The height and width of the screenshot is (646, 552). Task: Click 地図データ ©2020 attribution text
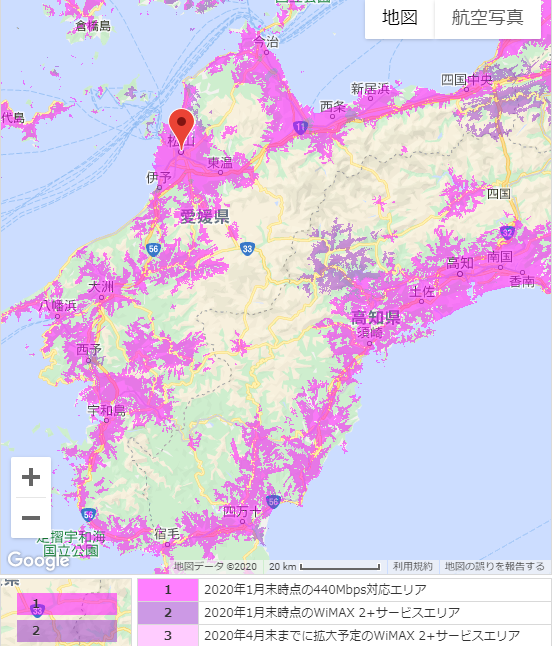coord(215,566)
